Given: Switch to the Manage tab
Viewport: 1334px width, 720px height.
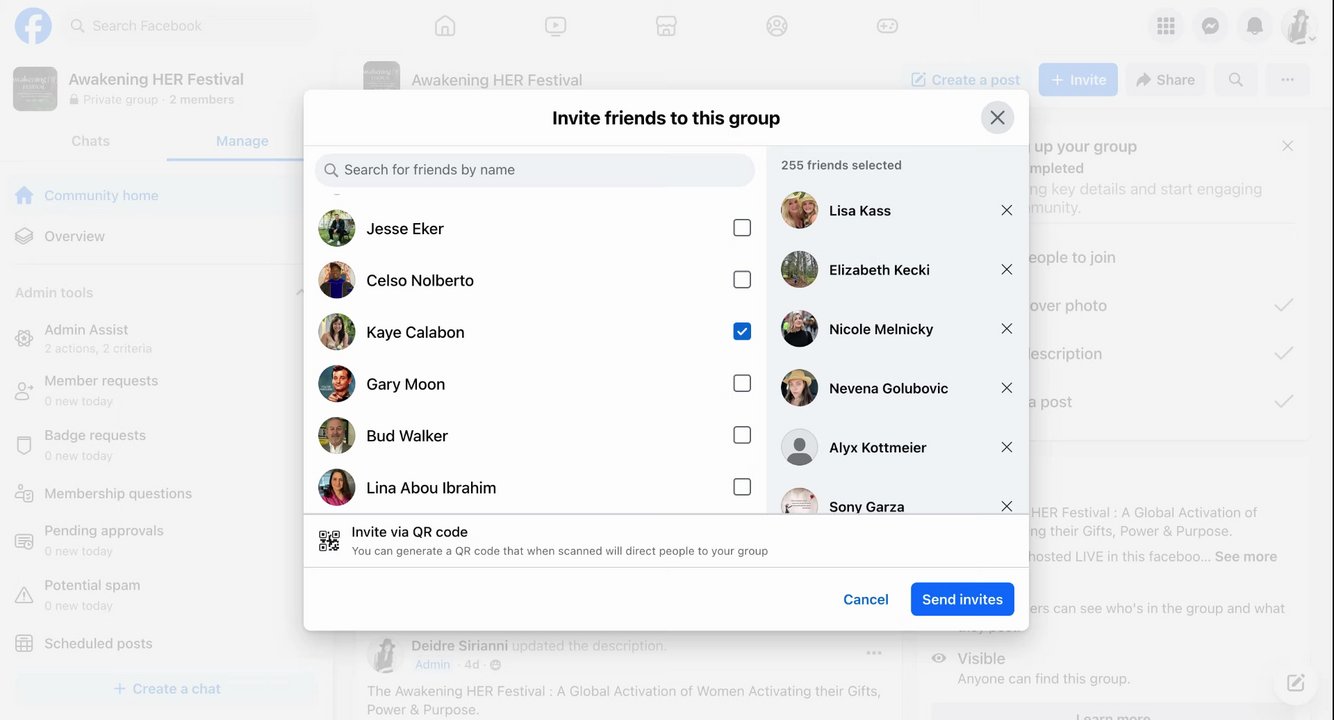Looking at the screenshot, I should (242, 141).
